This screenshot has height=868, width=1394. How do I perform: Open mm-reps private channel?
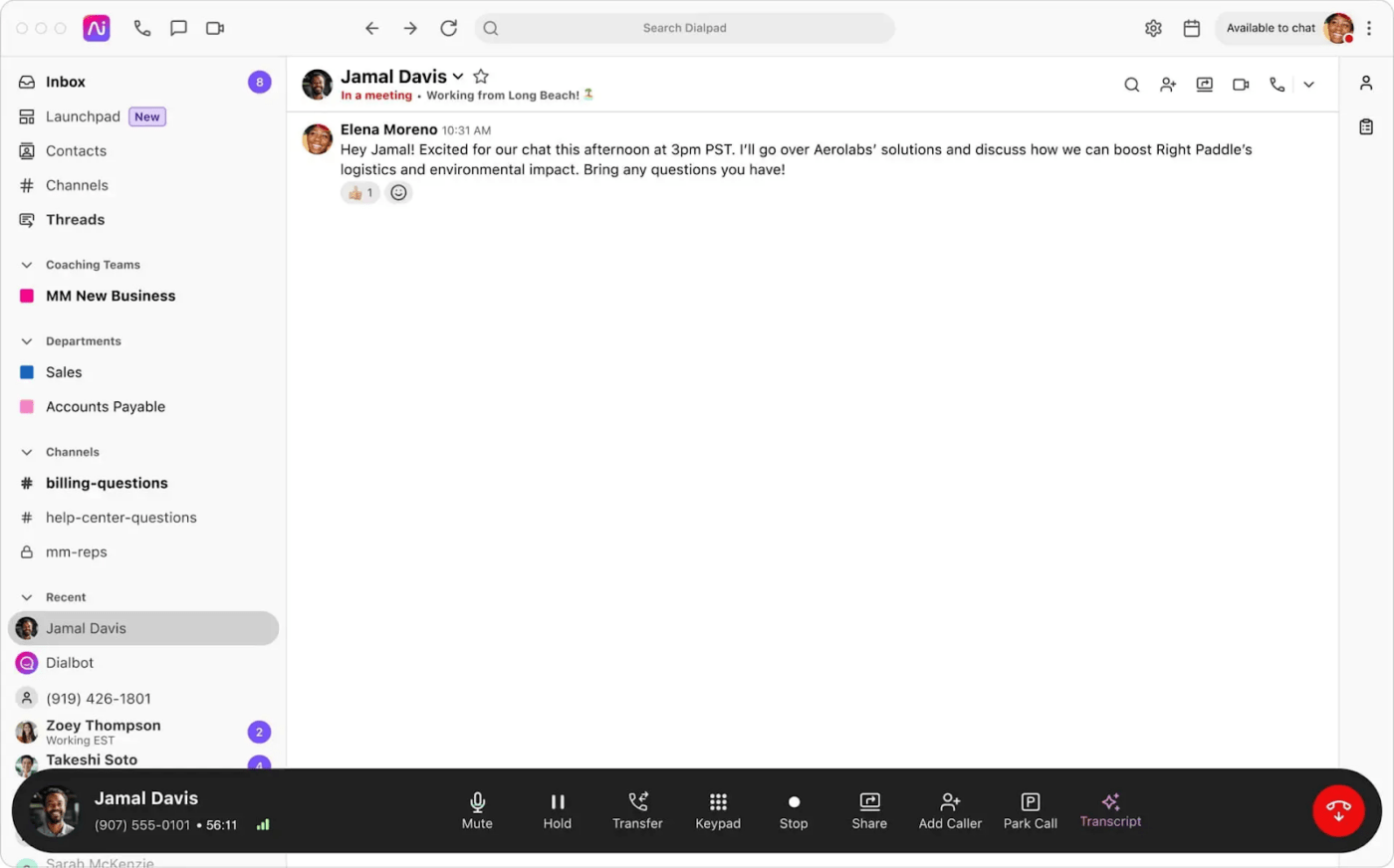[x=143, y=551]
